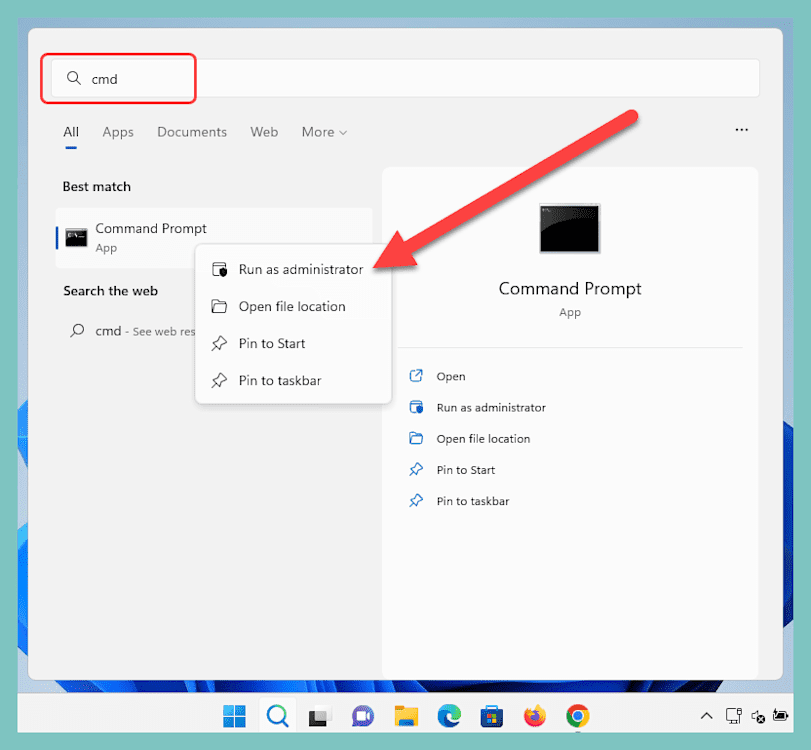The height and width of the screenshot is (750, 811).
Task: Click the blue shield icon in the preview pane
Action: pyautogui.click(x=416, y=407)
